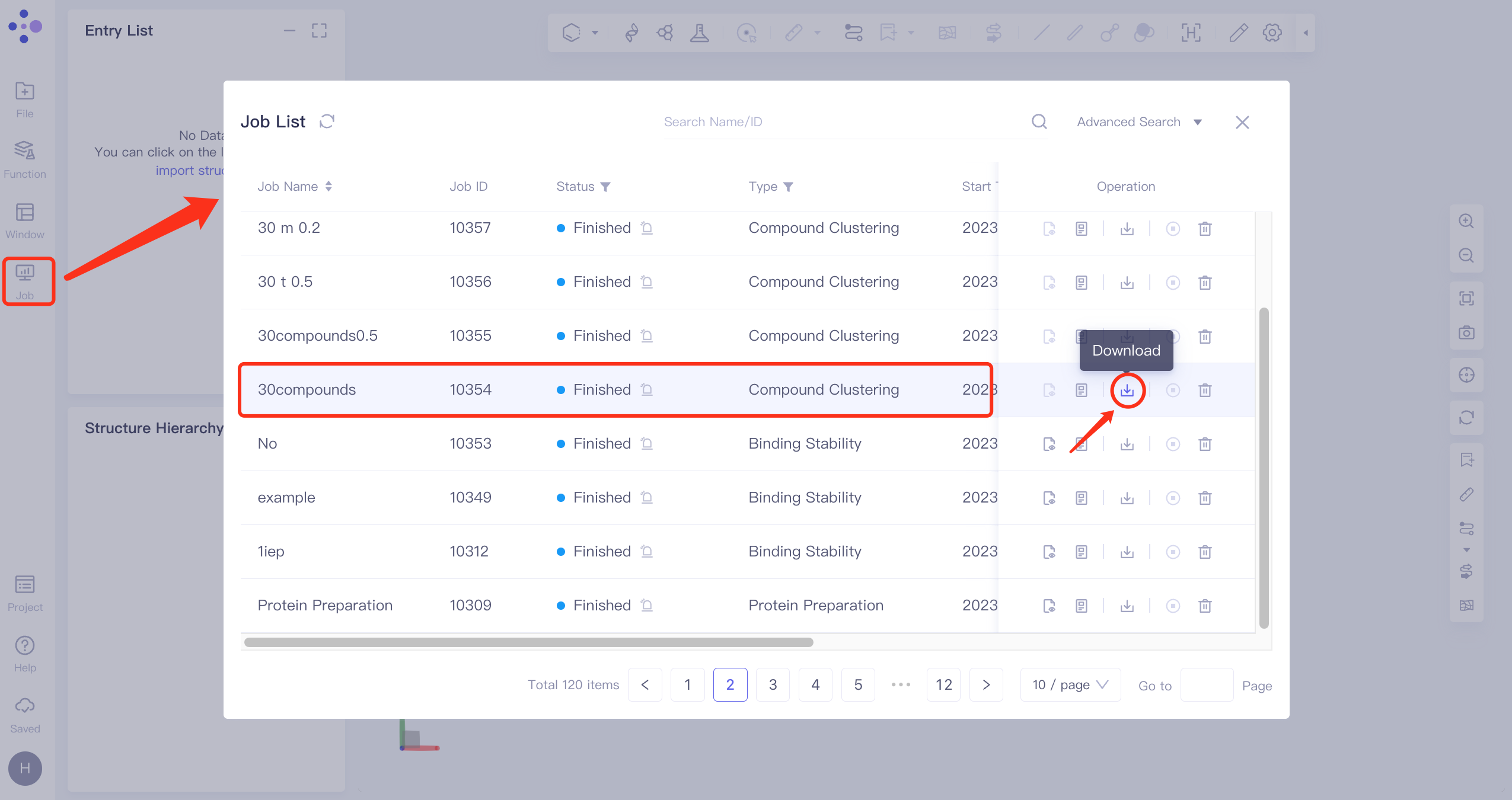Toggle notification bell for job 10353
The height and width of the screenshot is (800, 1512).
pyautogui.click(x=647, y=444)
